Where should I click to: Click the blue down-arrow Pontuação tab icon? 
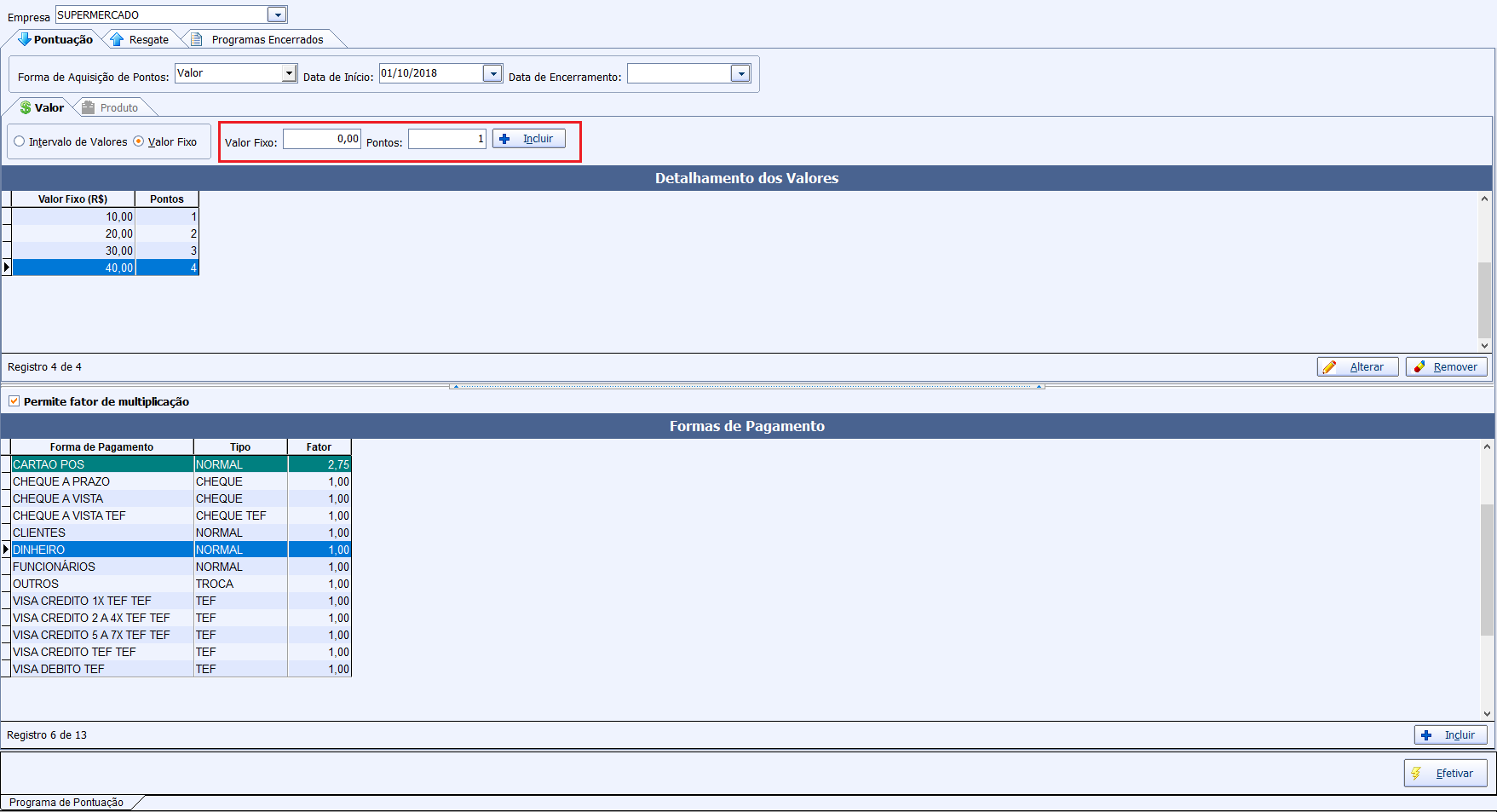(24, 39)
